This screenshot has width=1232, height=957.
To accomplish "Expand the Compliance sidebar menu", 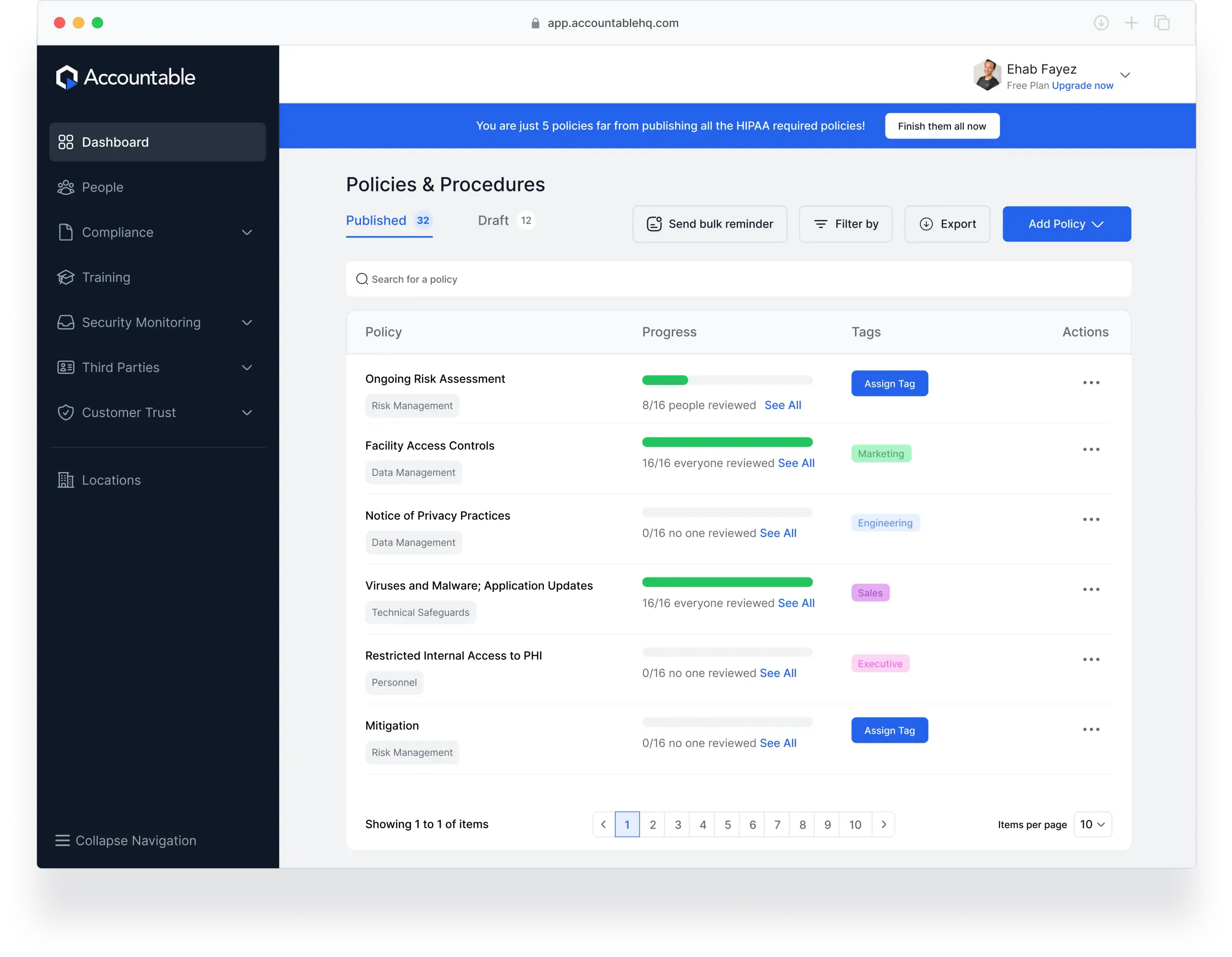I will coord(246,232).
